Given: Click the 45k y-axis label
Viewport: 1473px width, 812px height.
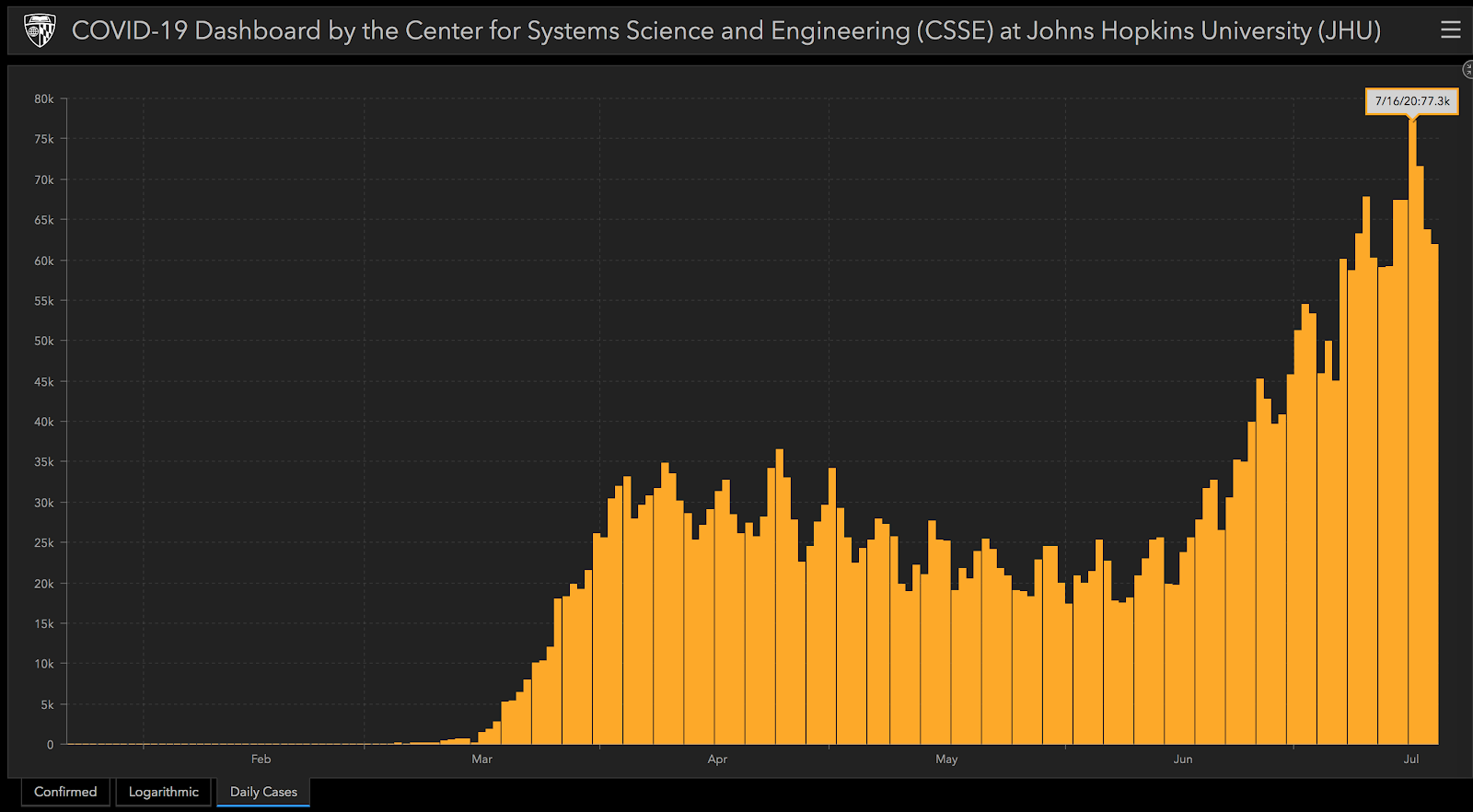Looking at the screenshot, I should coord(44,381).
